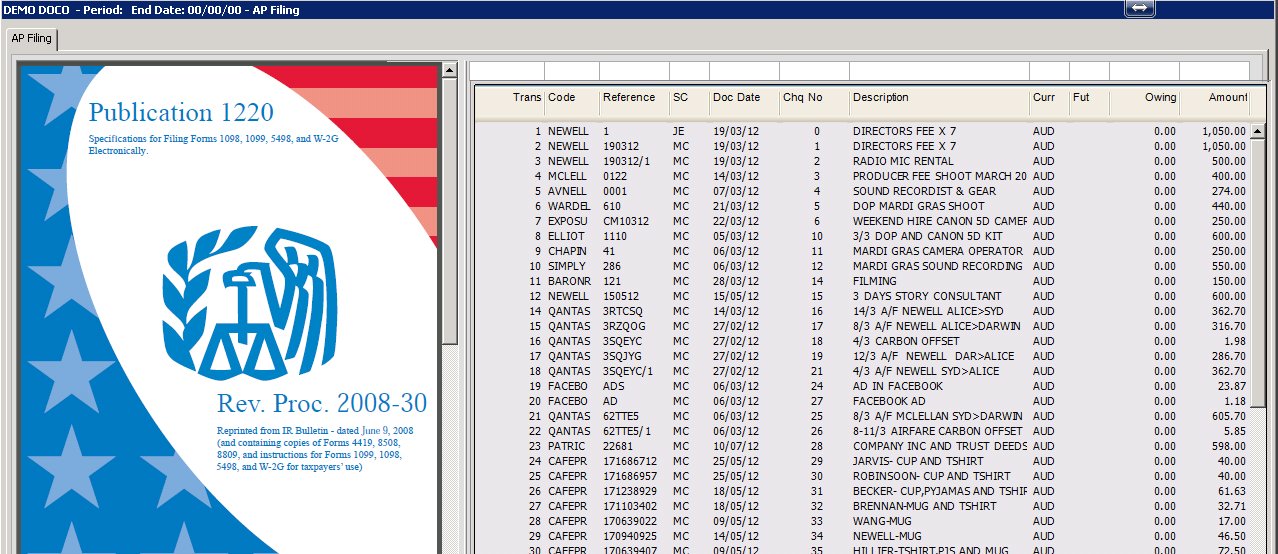Click amount 46.50

click(x=1230, y=536)
